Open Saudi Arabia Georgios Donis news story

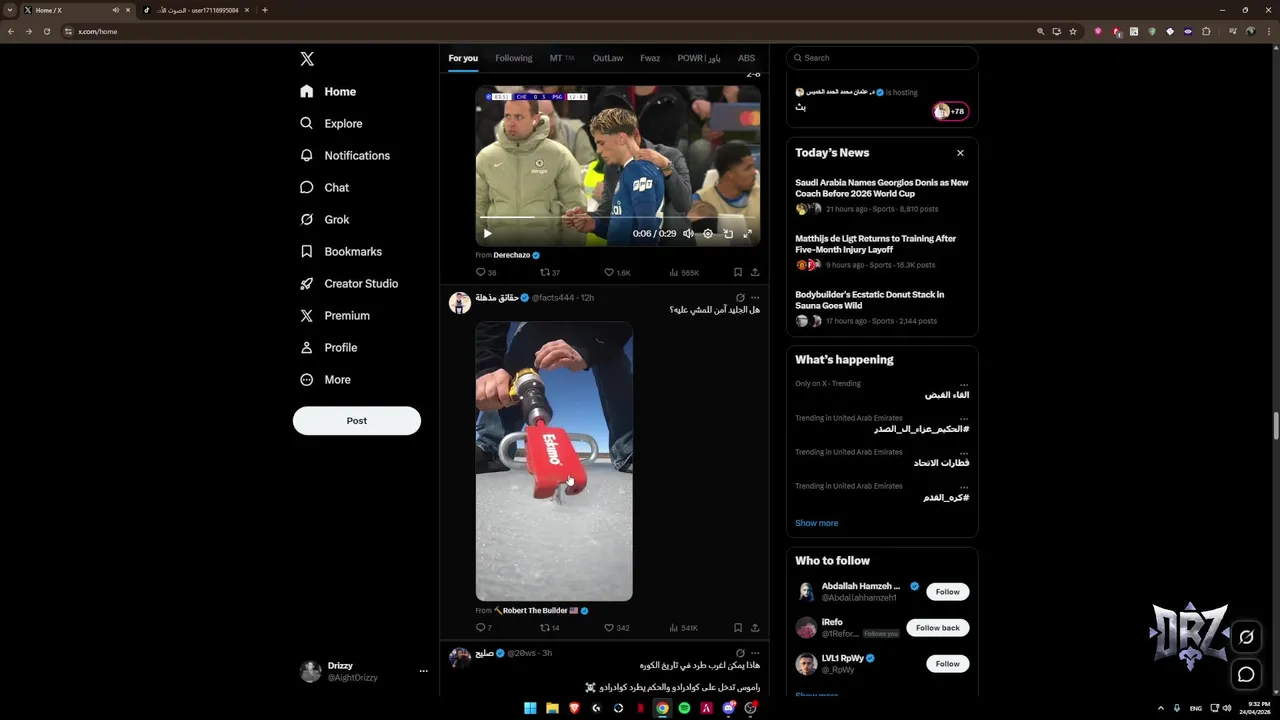click(x=882, y=196)
